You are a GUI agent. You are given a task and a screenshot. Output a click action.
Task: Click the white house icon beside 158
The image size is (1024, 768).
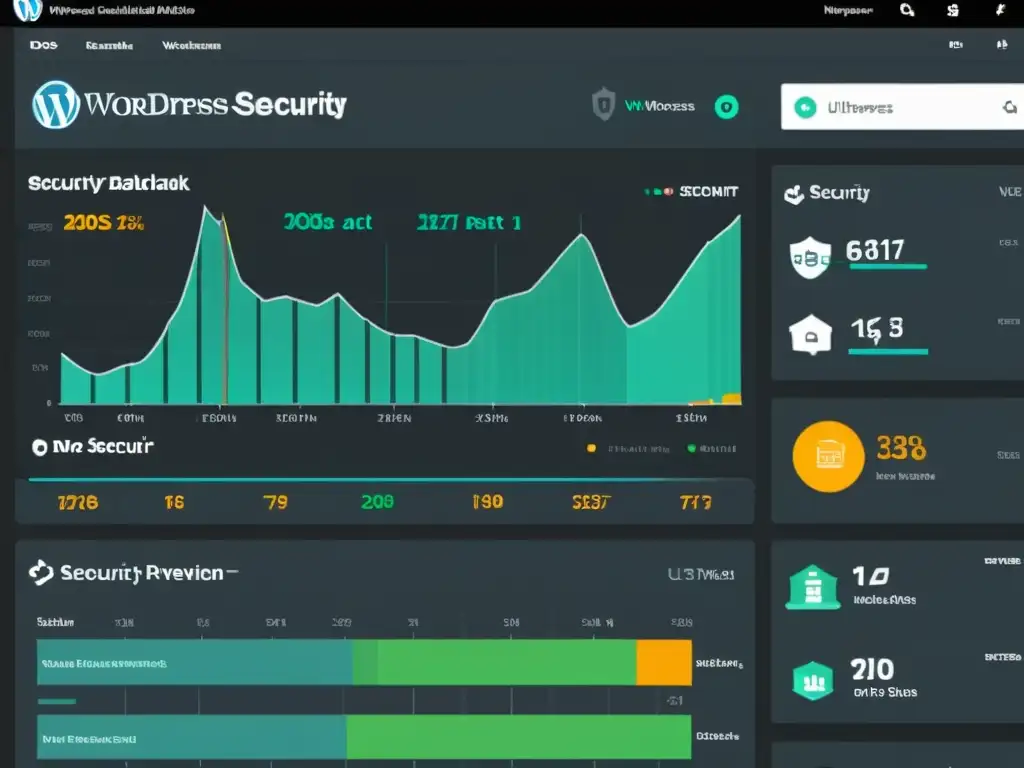[x=808, y=335]
